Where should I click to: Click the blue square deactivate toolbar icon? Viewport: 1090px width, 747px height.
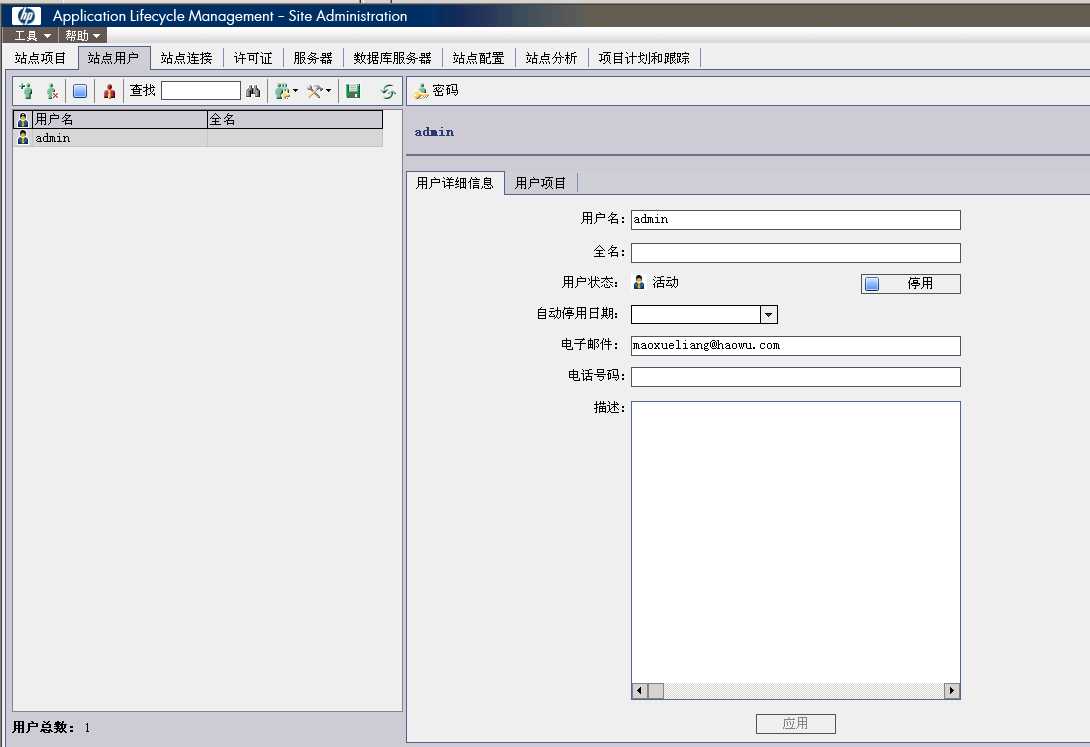pyautogui.click(x=80, y=91)
